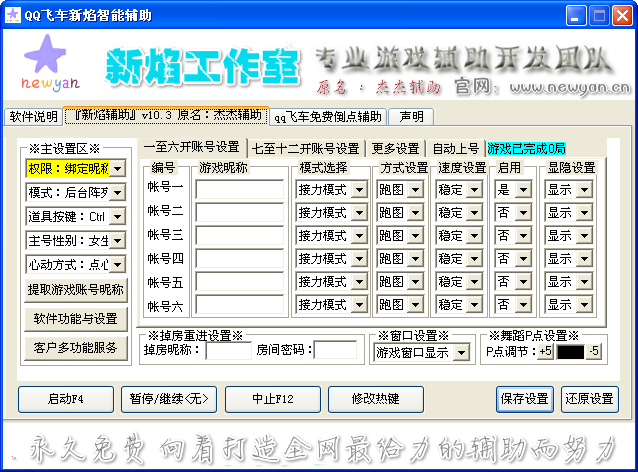Expand 帐号四 跑图 method dropdown

click(x=415, y=258)
